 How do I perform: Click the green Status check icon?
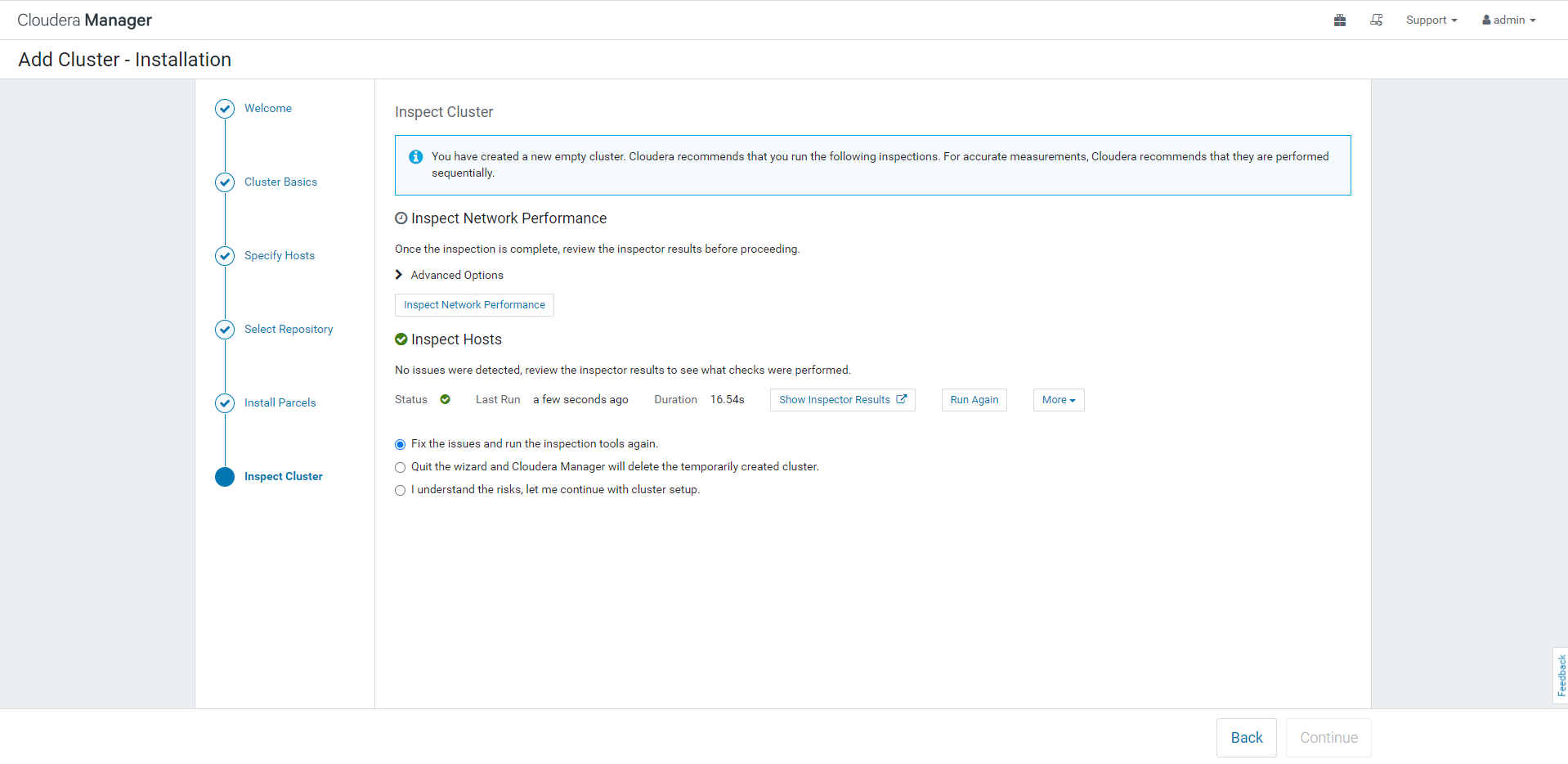[445, 400]
